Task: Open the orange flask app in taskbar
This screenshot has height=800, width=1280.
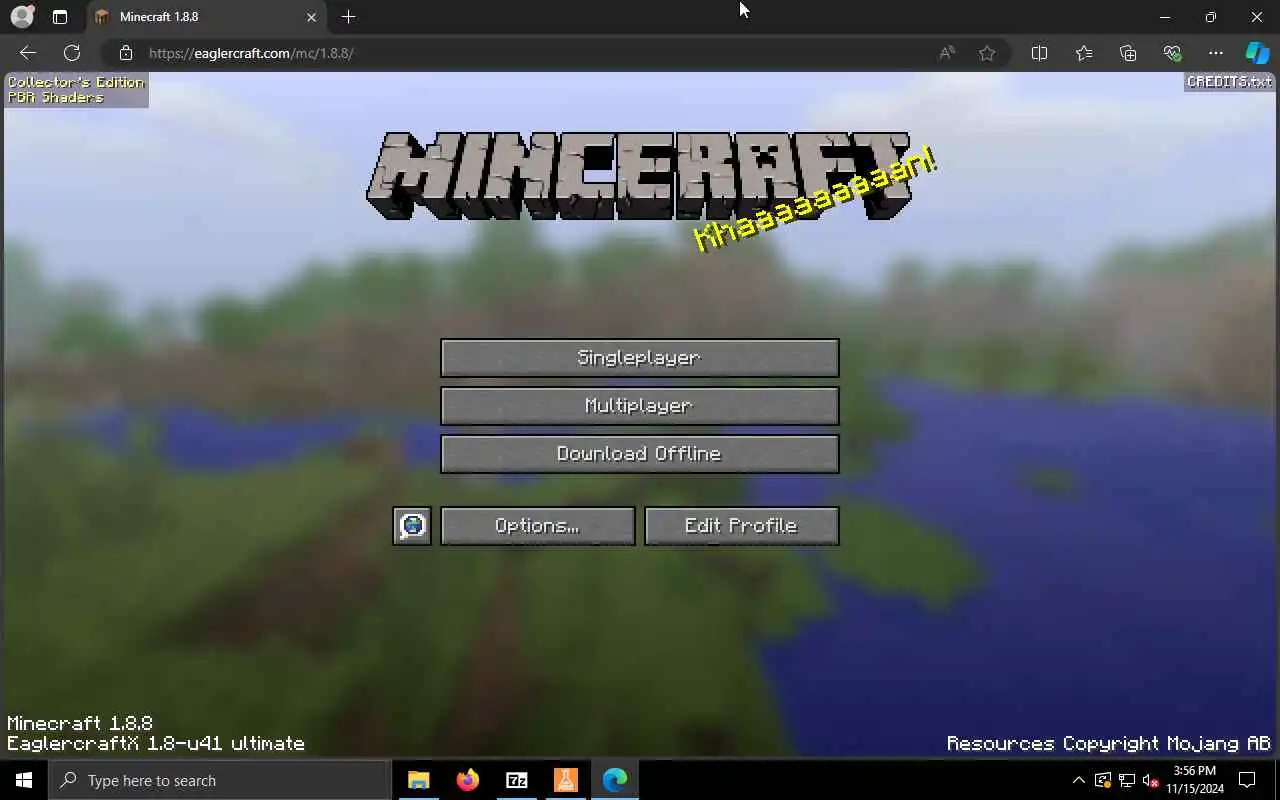Action: [x=565, y=780]
